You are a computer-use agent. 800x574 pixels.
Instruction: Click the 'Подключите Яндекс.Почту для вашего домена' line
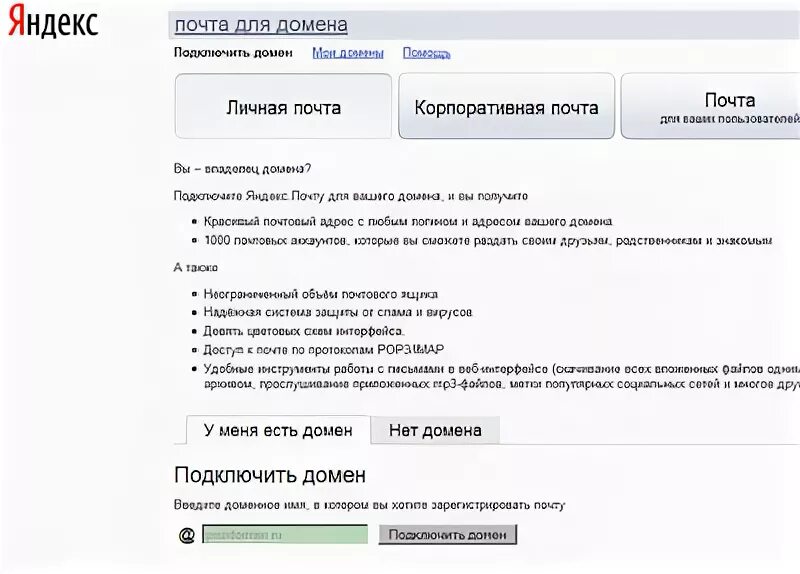[351, 196]
